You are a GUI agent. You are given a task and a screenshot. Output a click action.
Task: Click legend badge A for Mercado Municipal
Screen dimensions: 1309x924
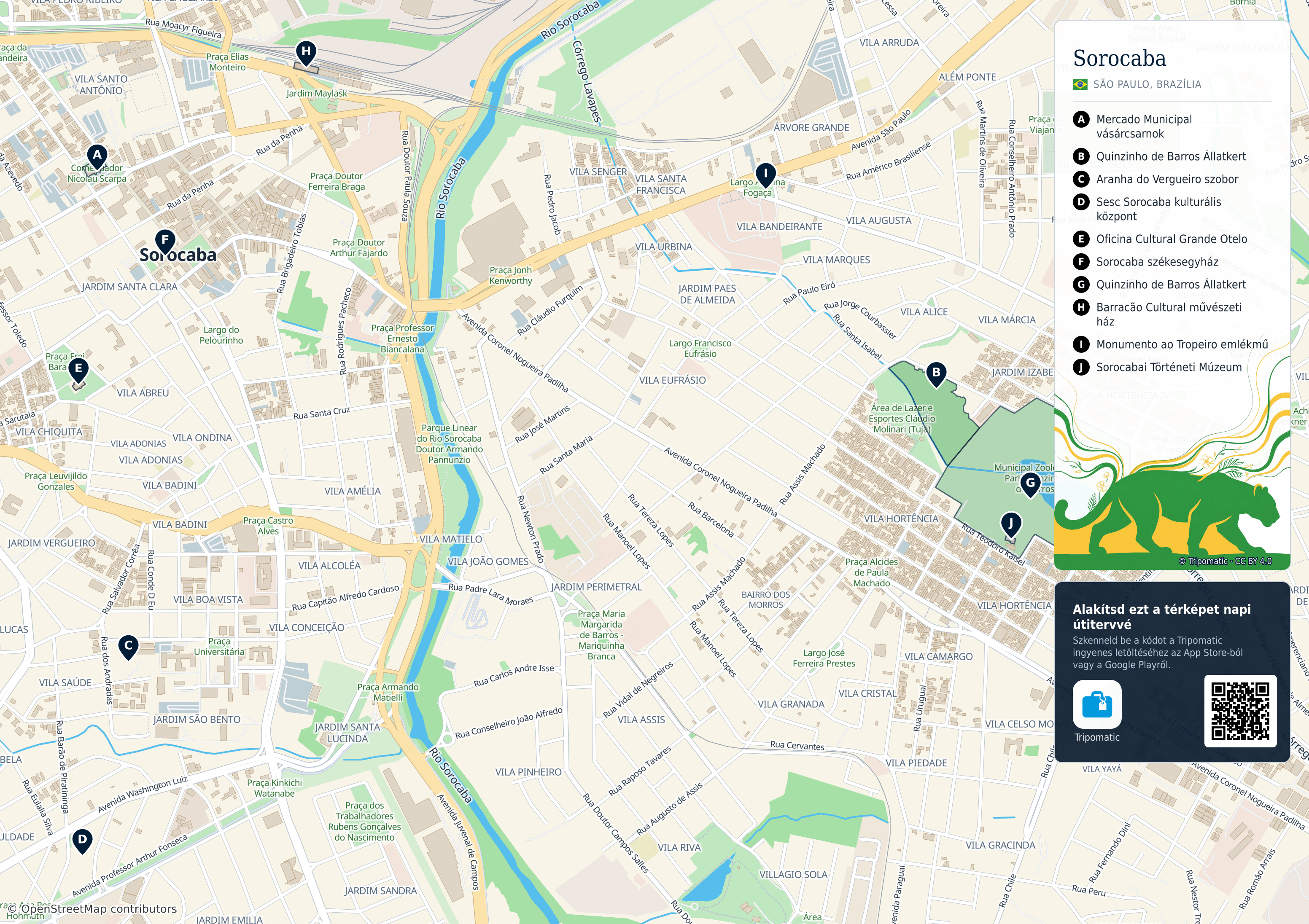(1081, 120)
